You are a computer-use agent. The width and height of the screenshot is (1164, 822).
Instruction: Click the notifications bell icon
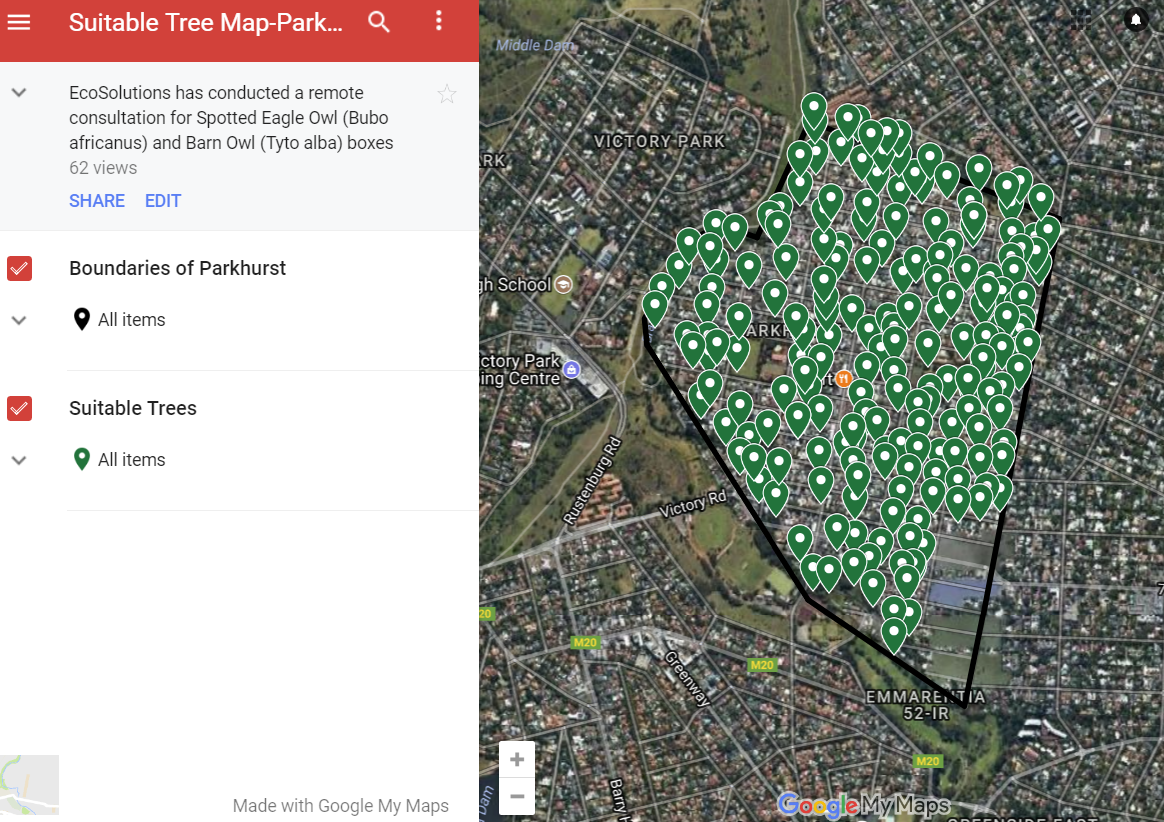point(1135,20)
